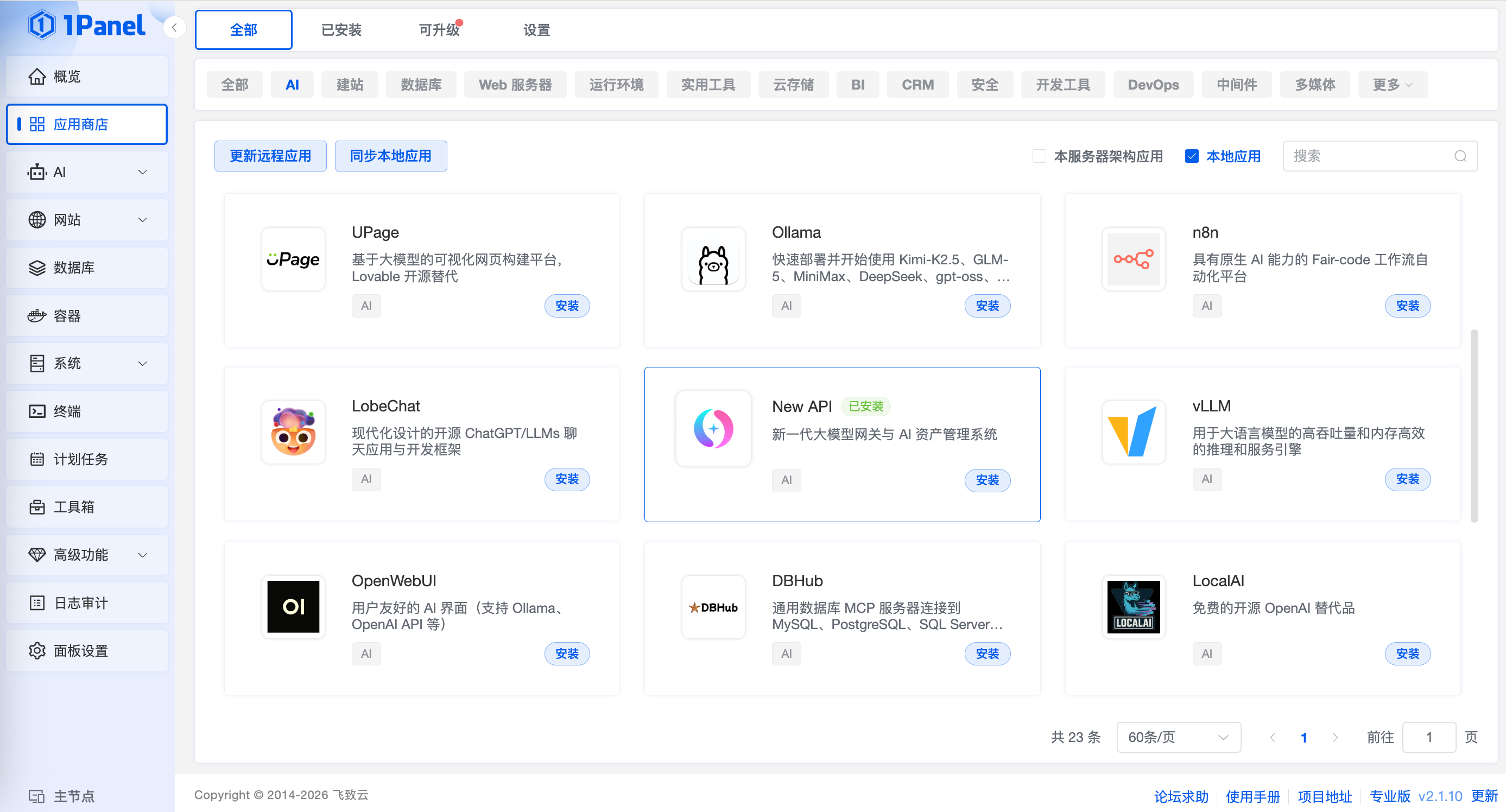The height and width of the screenshot is (812, 1506).
Task: Collapse the sidebar with the arrow icon
Action: point(174,28)
